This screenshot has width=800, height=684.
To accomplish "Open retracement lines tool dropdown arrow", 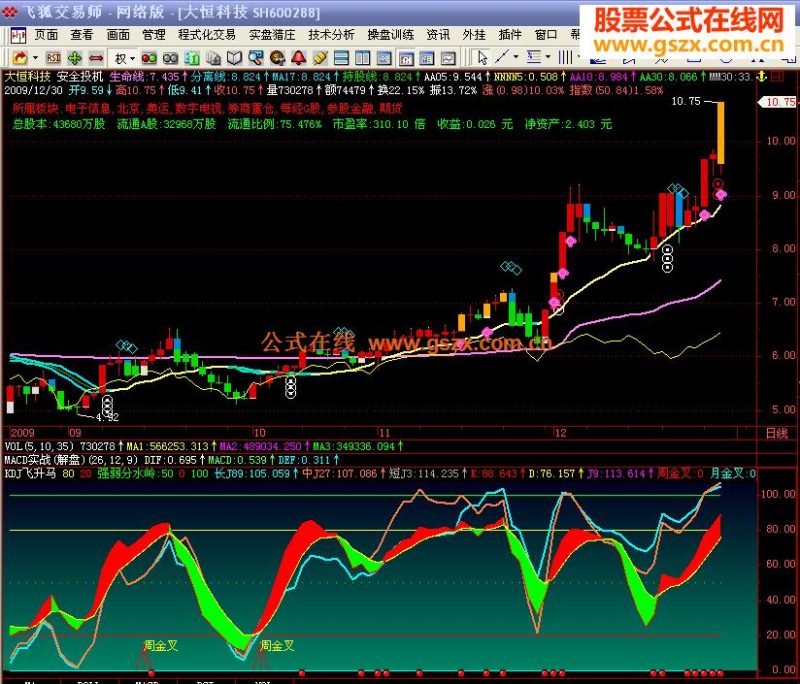I will 548,57.
